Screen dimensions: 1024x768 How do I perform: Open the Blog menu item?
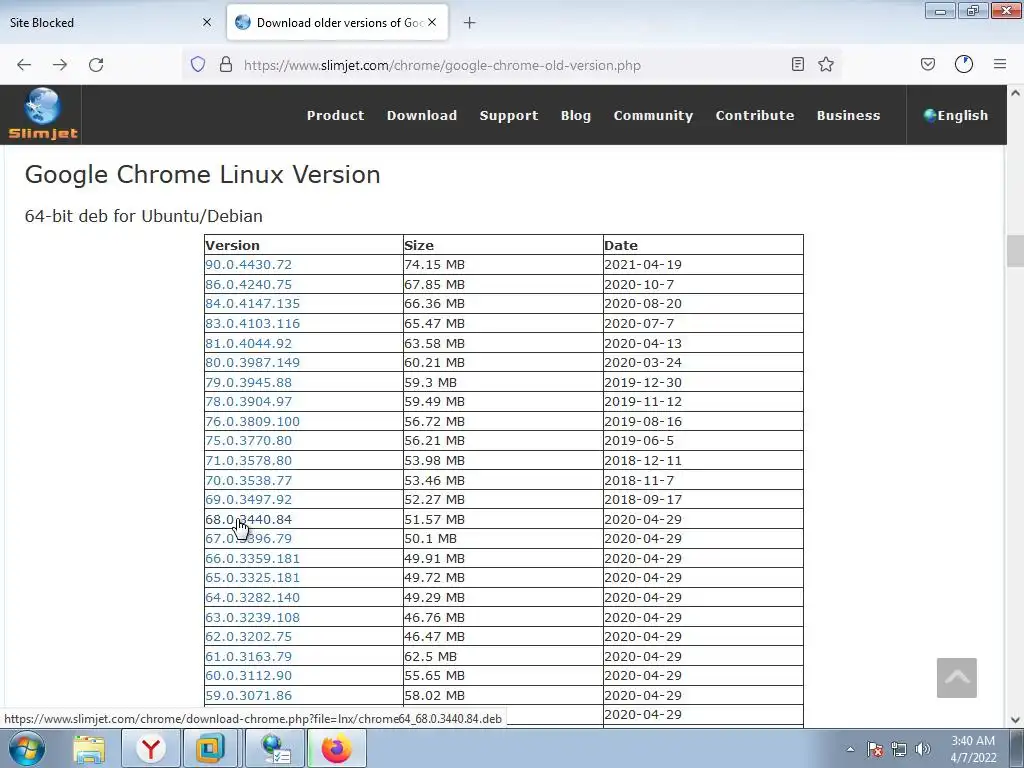[x=576, y=116]
